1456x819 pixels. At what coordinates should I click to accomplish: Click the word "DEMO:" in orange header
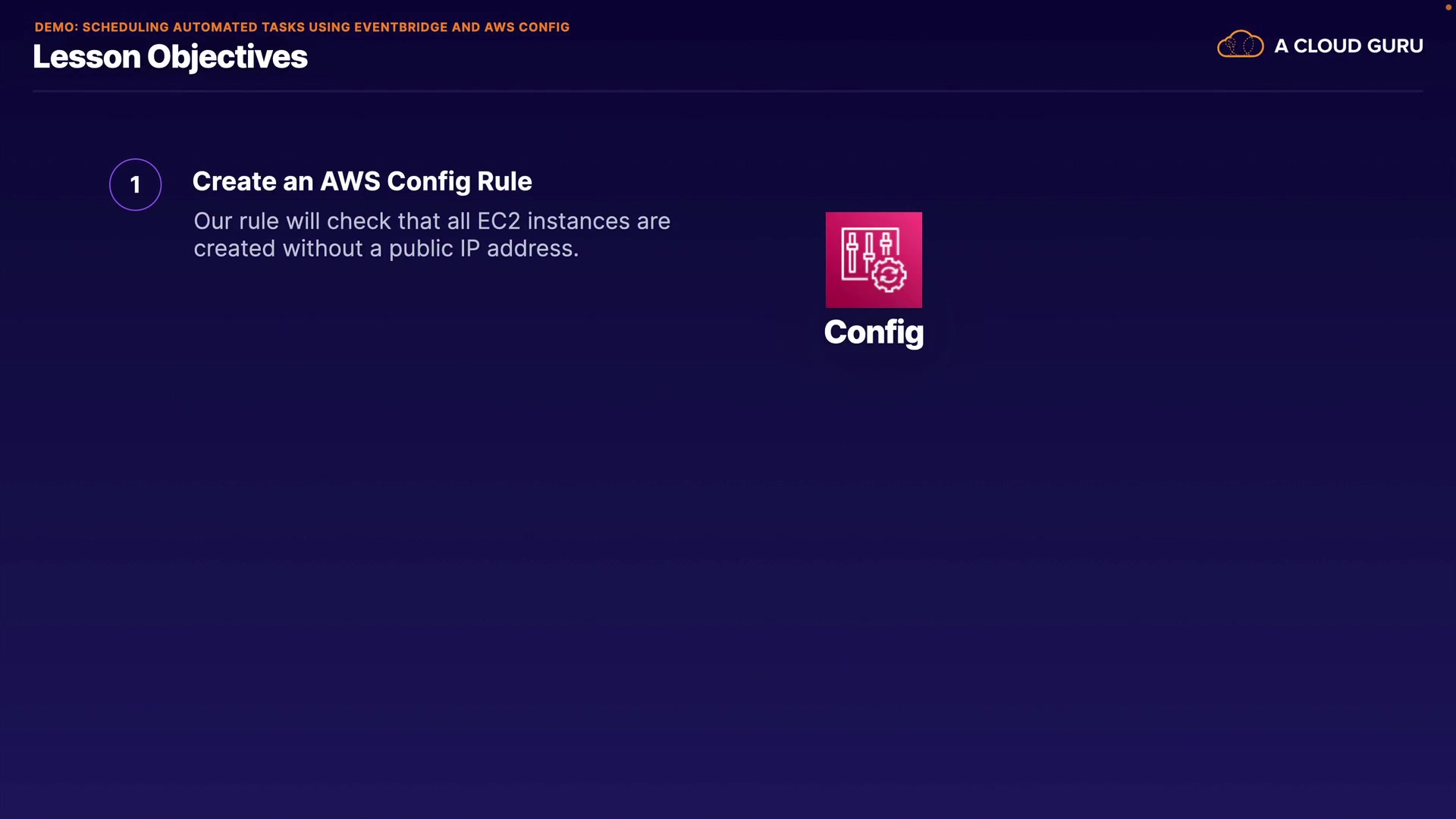56,27
